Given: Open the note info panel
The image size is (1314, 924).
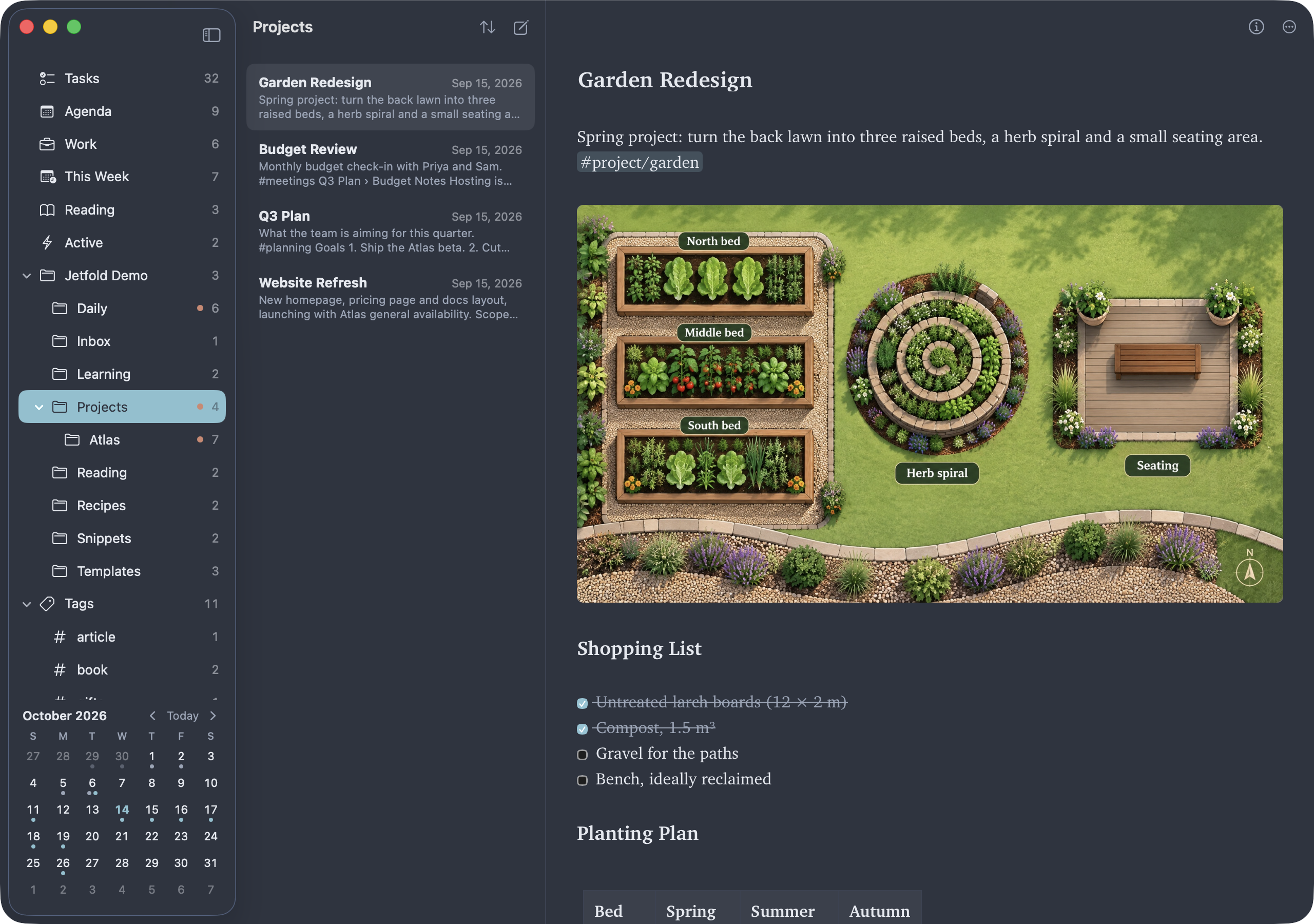Looking at the screenshot, I should (1256, 27).
